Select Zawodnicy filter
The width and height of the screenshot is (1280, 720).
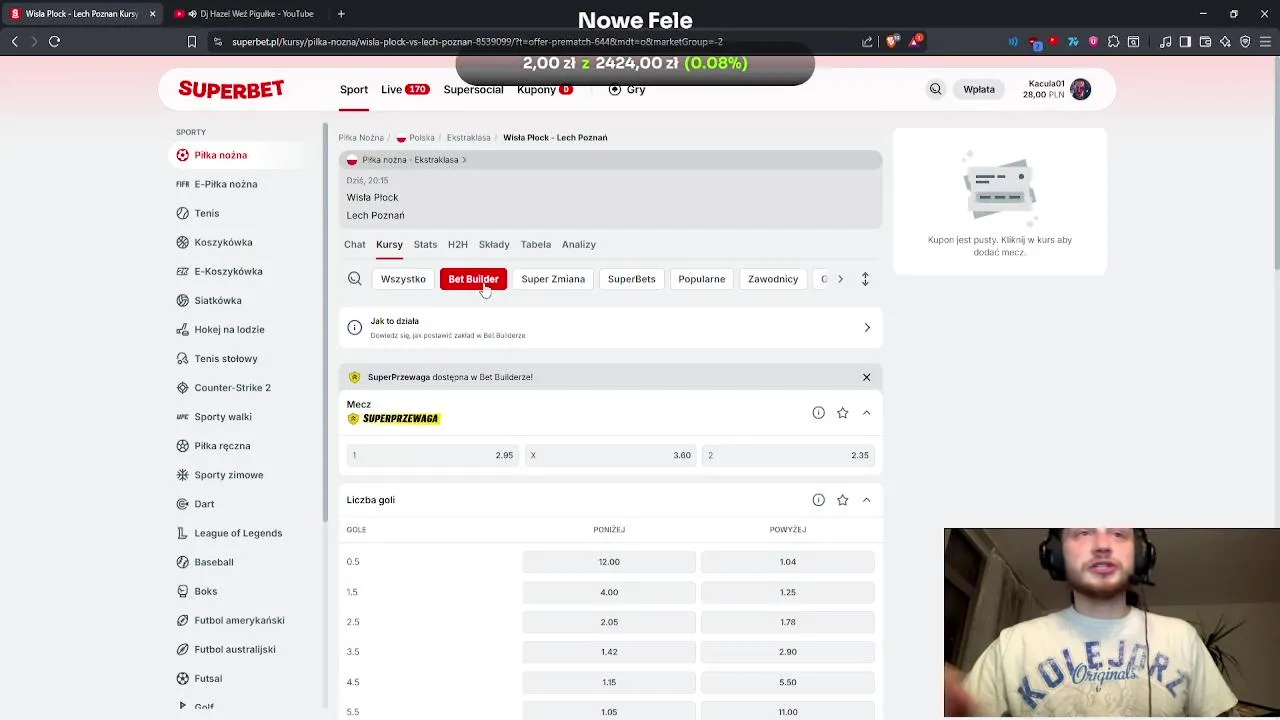pos(773,279)
